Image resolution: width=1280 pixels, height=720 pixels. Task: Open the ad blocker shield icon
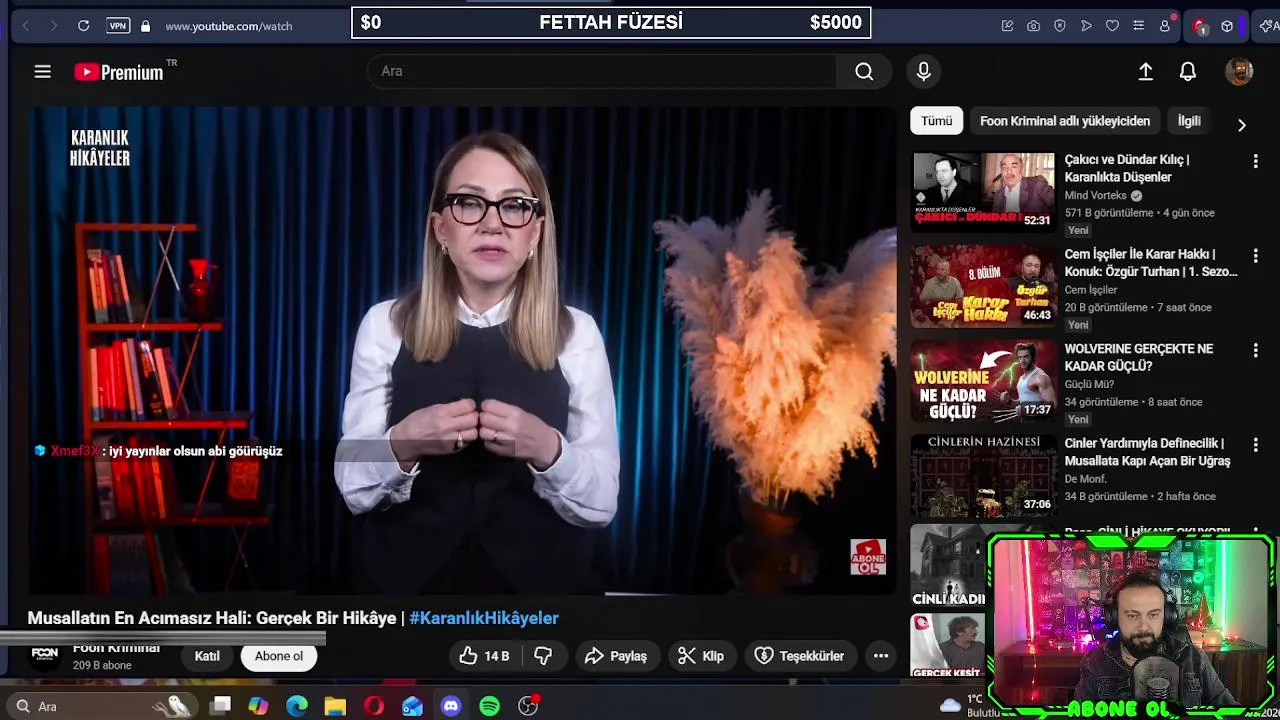[1060, 25]
